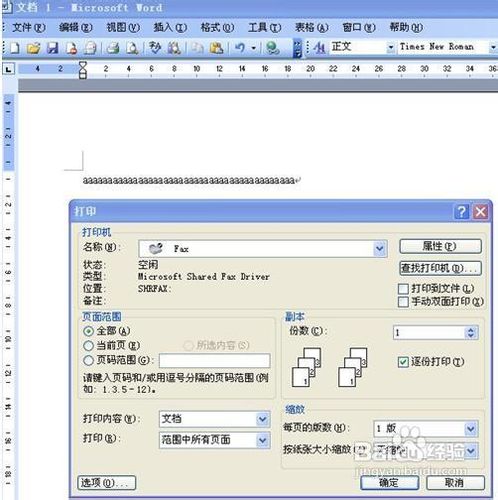This screenshot has height=500, width=498.
Task: Enable the 手动双面打印(X) checkbox
Action: pyautogui.click(x=403, y=302)
